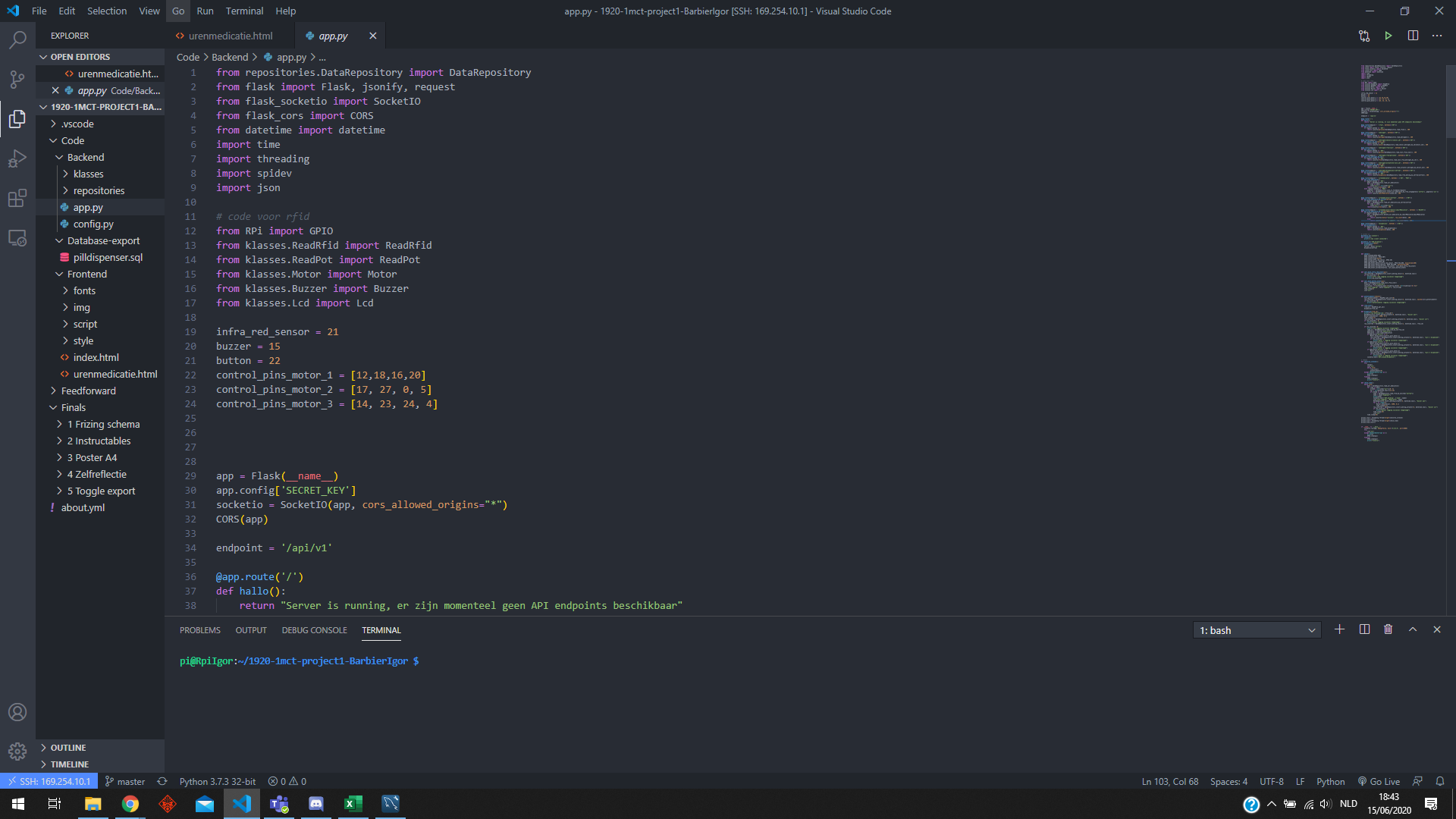The image size is (1456, 819).
Task: Switch to urenmedicatie.html tab
Action: 231,36
